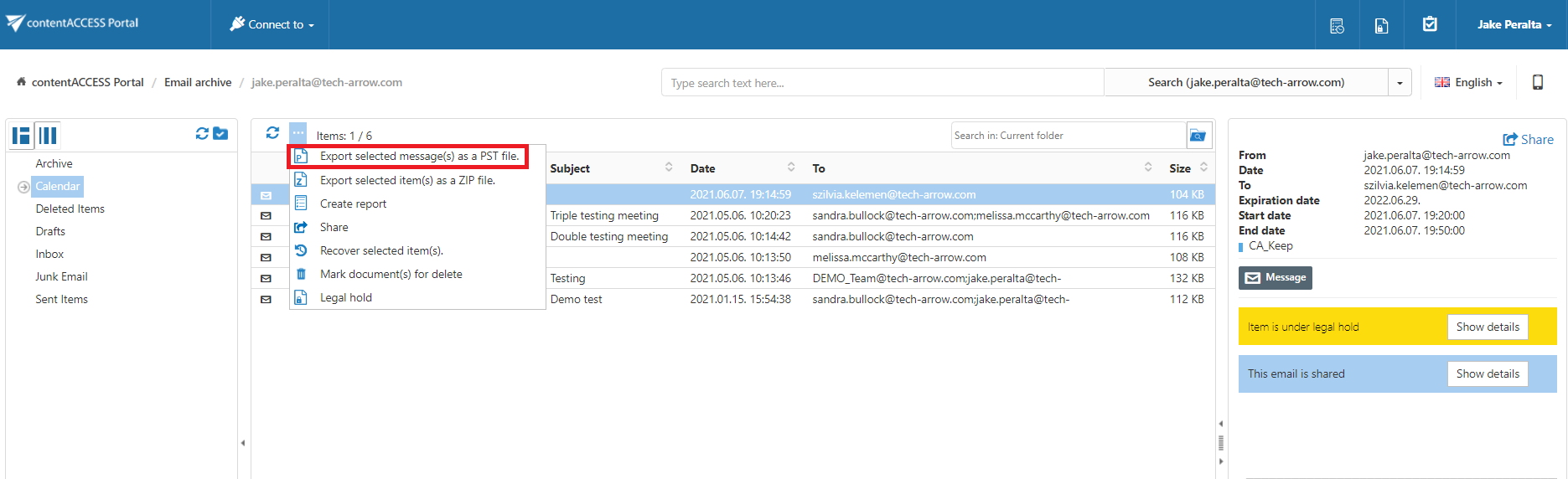Show details for the legal hold notice
1568x479 pixels.
coord(1487,327)
